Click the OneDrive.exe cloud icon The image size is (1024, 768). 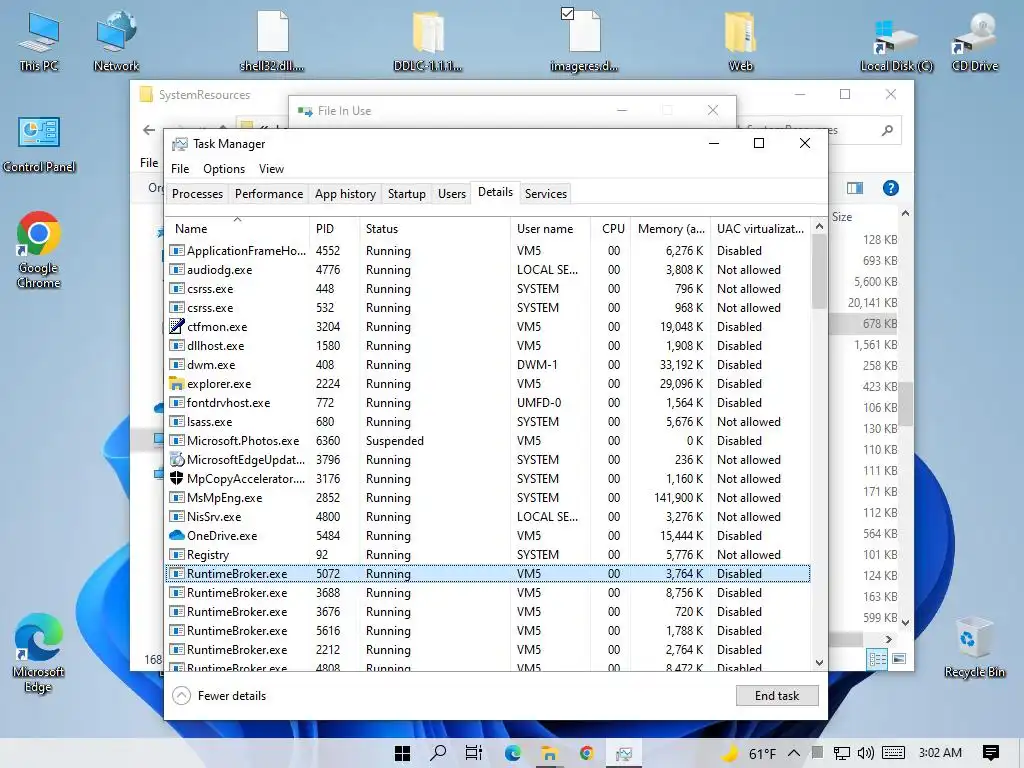(x=176, y=535)
